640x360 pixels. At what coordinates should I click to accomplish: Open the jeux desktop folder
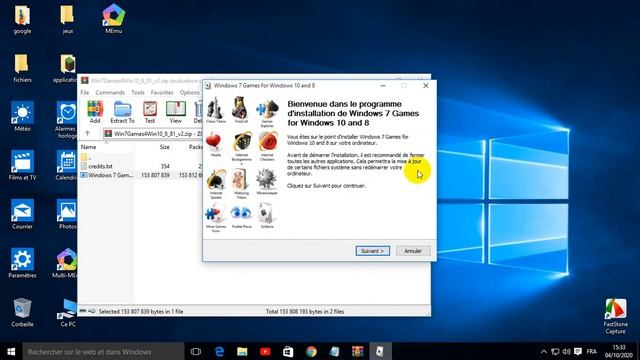coord(67,20)
